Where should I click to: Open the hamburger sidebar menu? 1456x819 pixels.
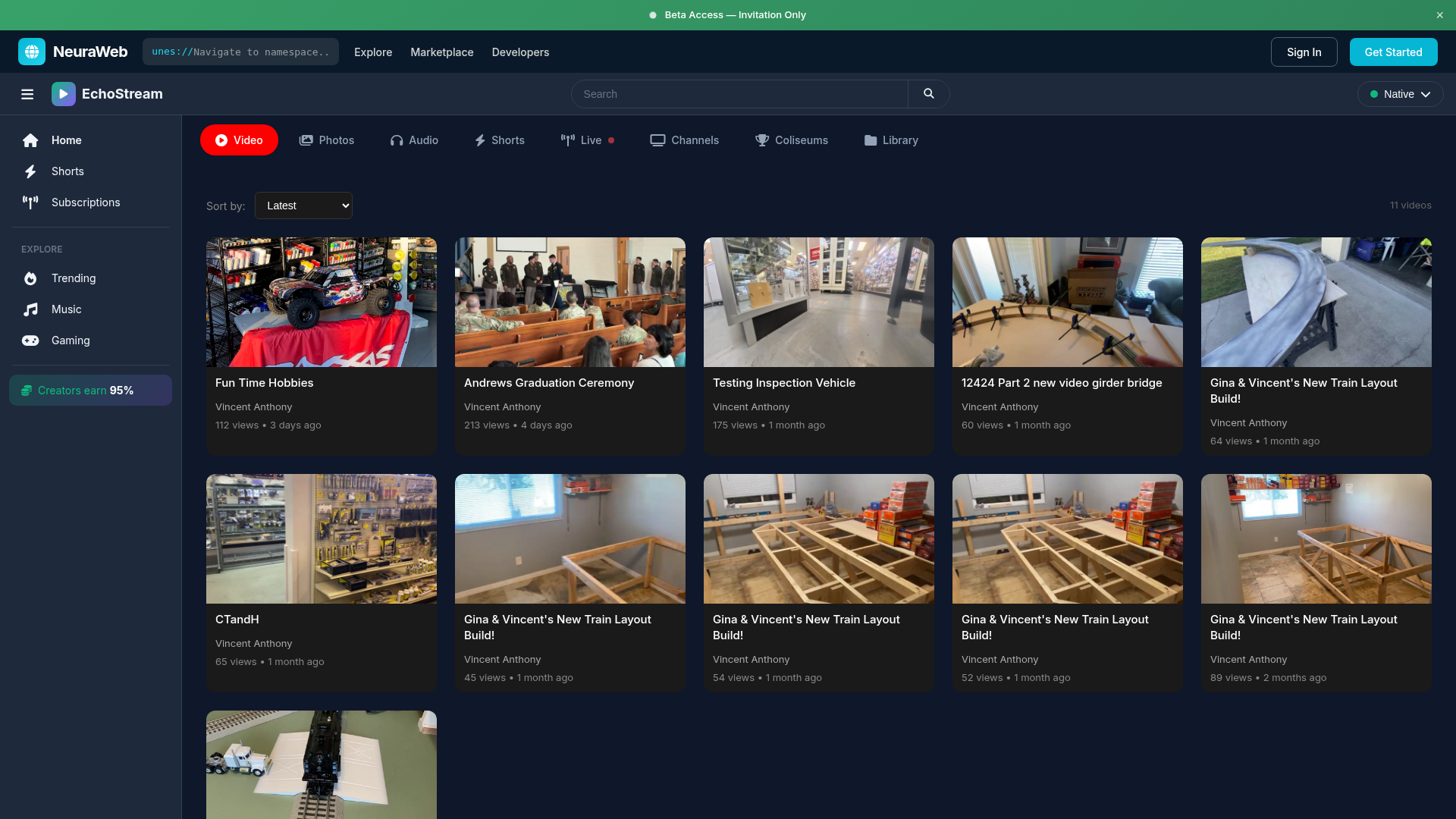tap(27, 94)
